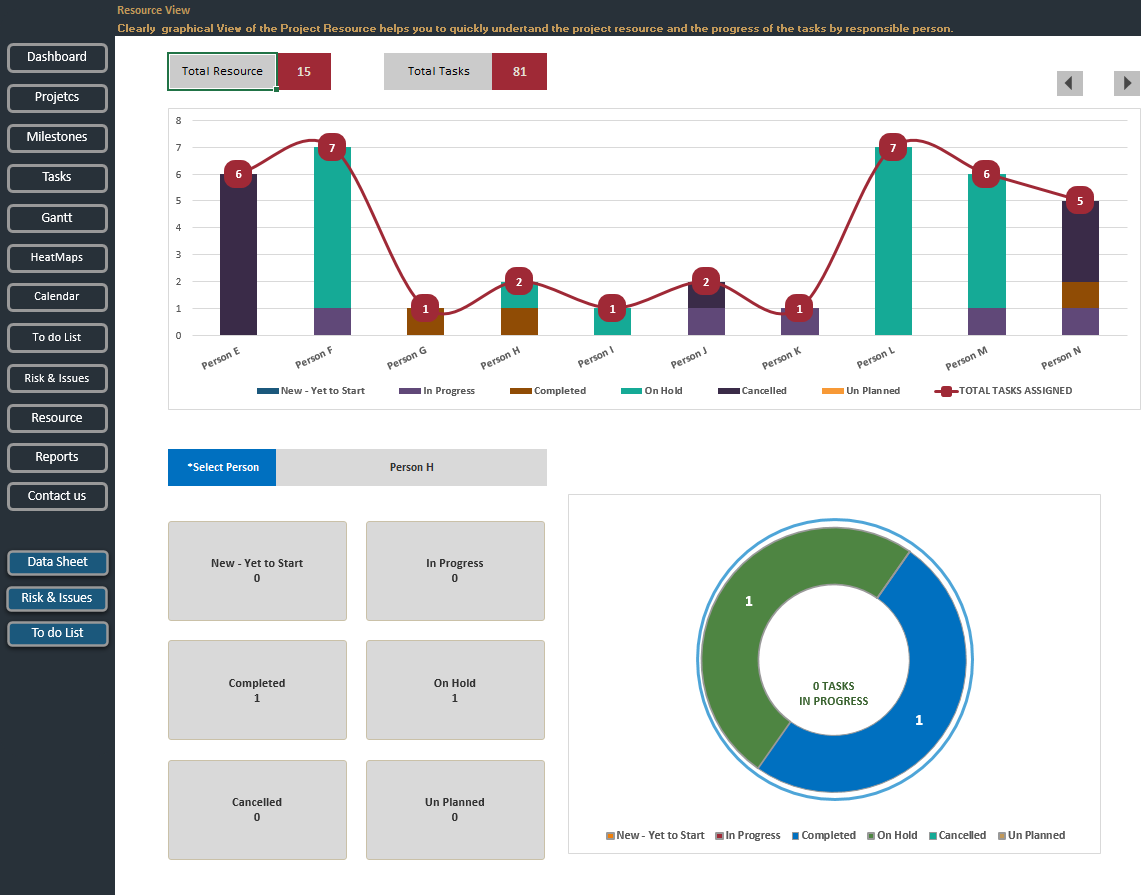The image size is (1141, 895).
Task: Select the Person H filter tab
Action: (x=411, y=467)
